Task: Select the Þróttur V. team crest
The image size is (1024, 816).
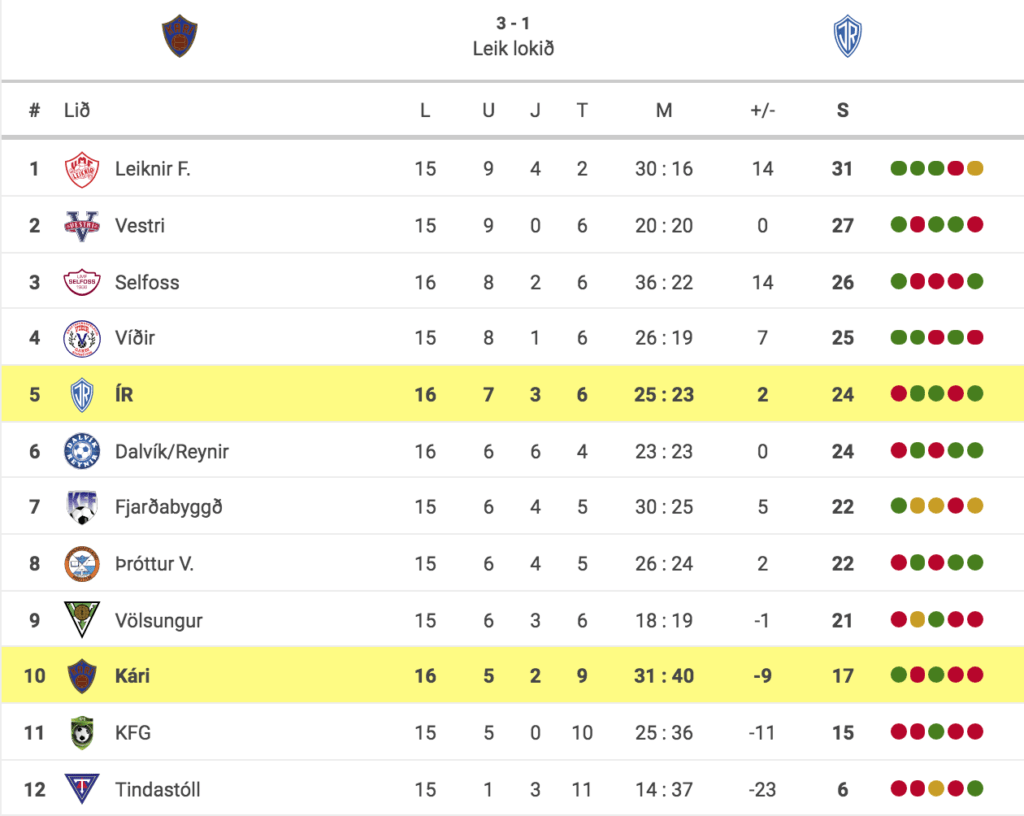Action: [x=82, y=564]
